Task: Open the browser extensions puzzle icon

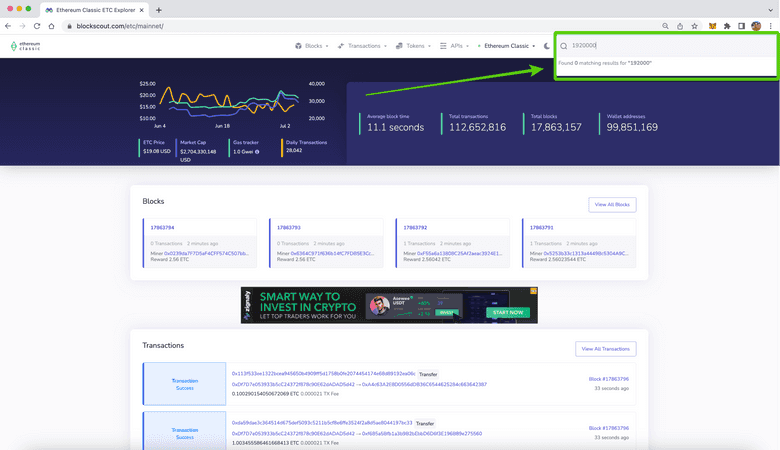Action: [x=727, y=26]
